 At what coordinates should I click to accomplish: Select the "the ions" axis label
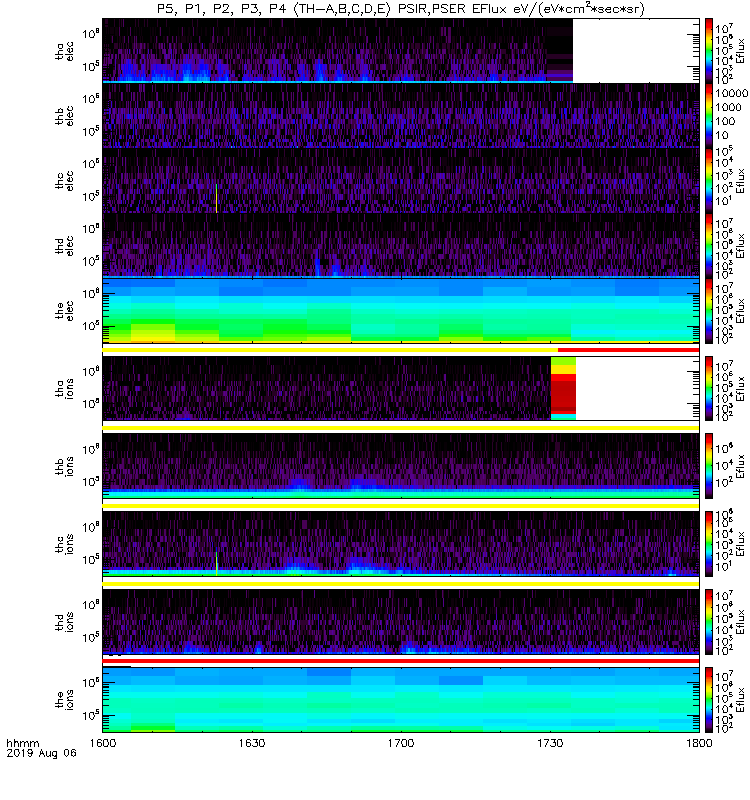64,699
